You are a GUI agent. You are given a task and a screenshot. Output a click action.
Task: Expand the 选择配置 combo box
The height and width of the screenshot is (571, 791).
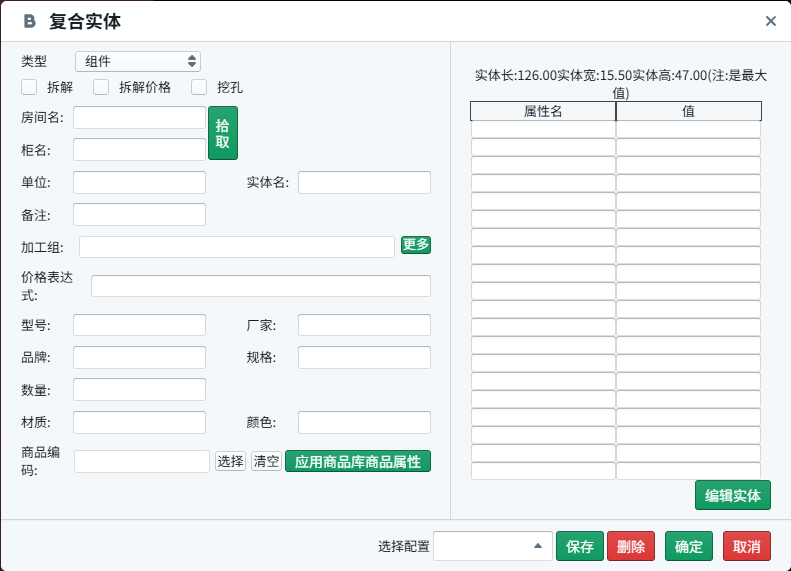point(493,546)
